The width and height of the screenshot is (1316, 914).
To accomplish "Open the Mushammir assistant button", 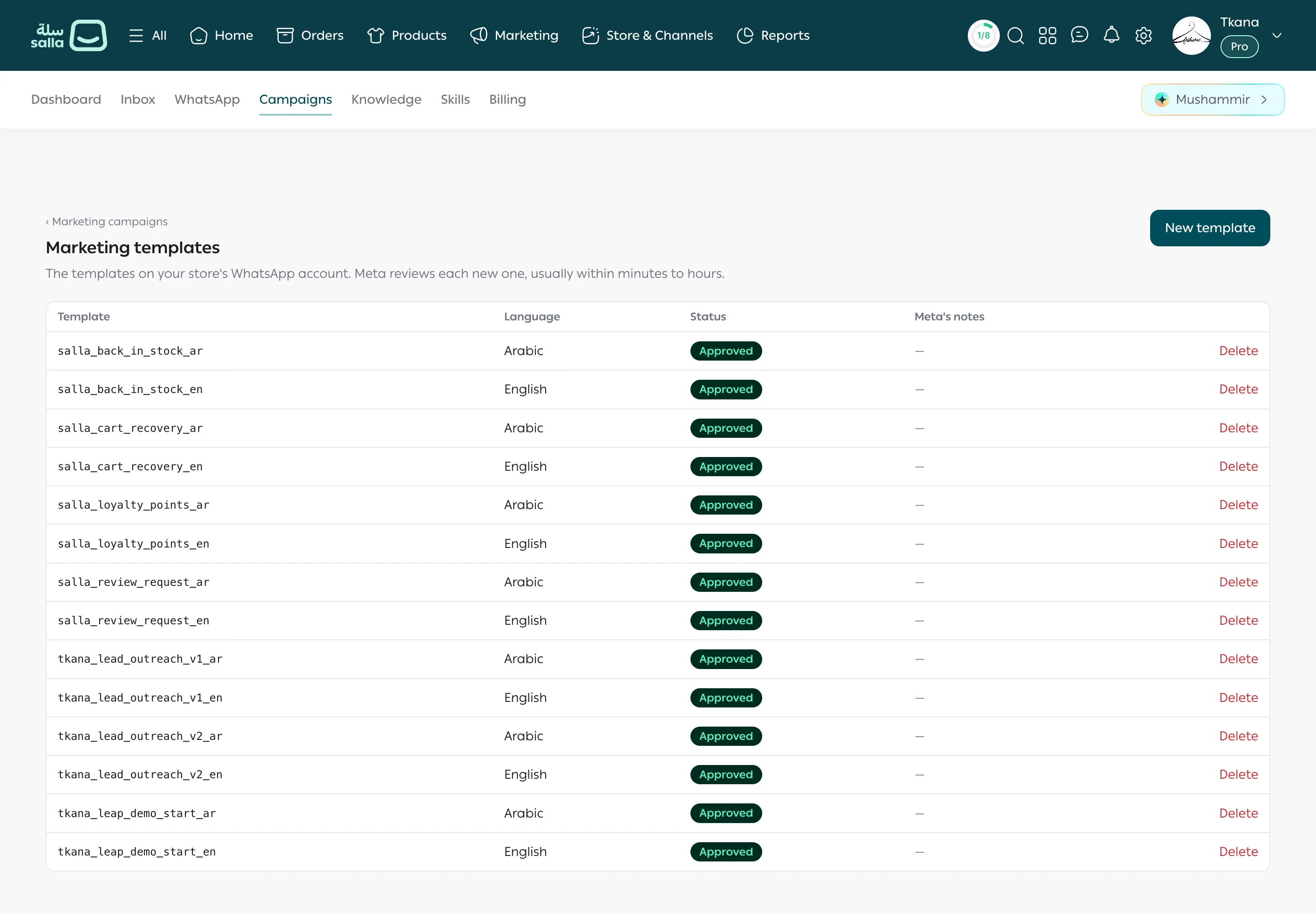I will click(1212, 100).
